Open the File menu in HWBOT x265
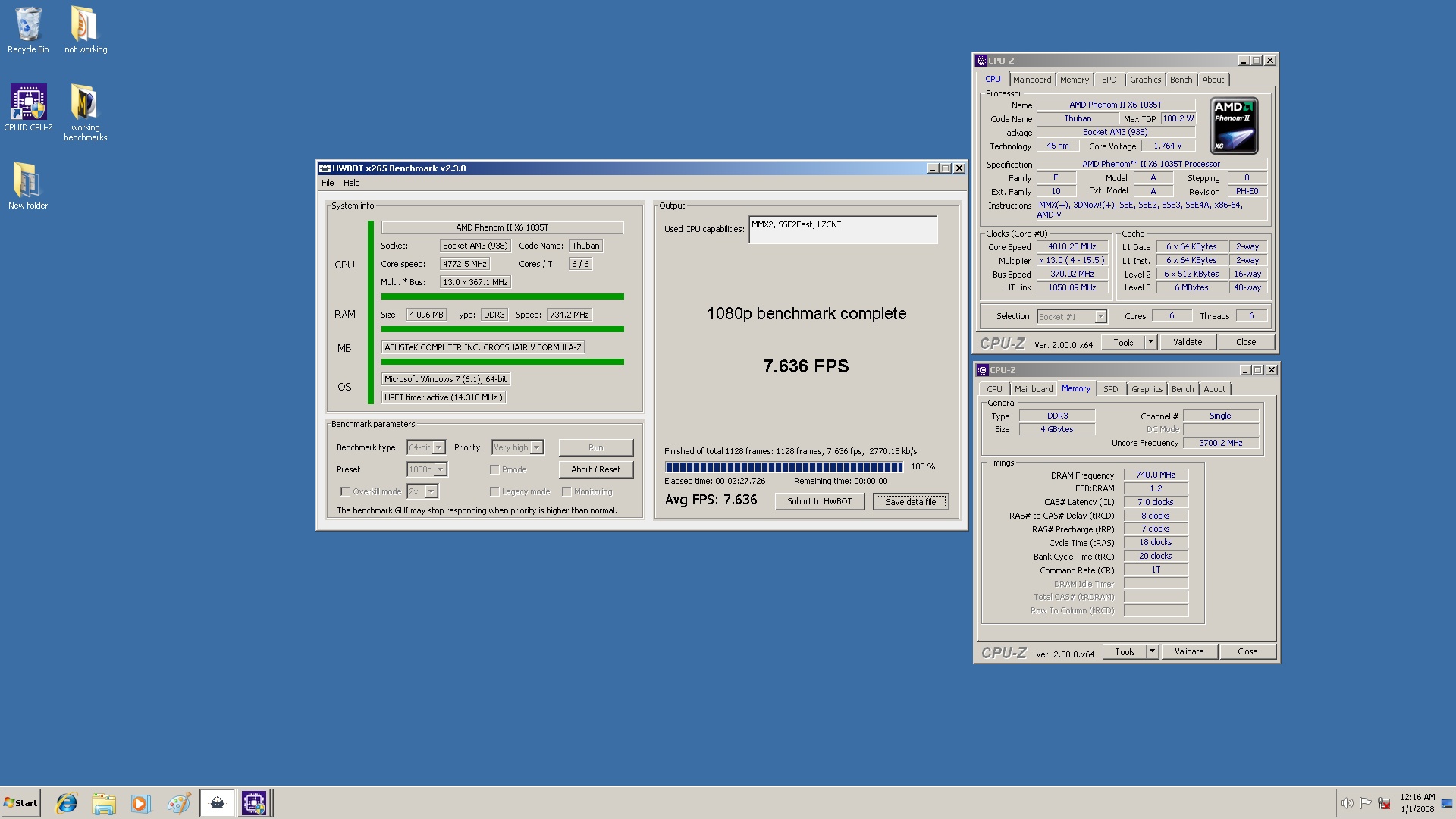Image resolution: width=1456 pixels, height=819 pixels. (x=328, y=183)
